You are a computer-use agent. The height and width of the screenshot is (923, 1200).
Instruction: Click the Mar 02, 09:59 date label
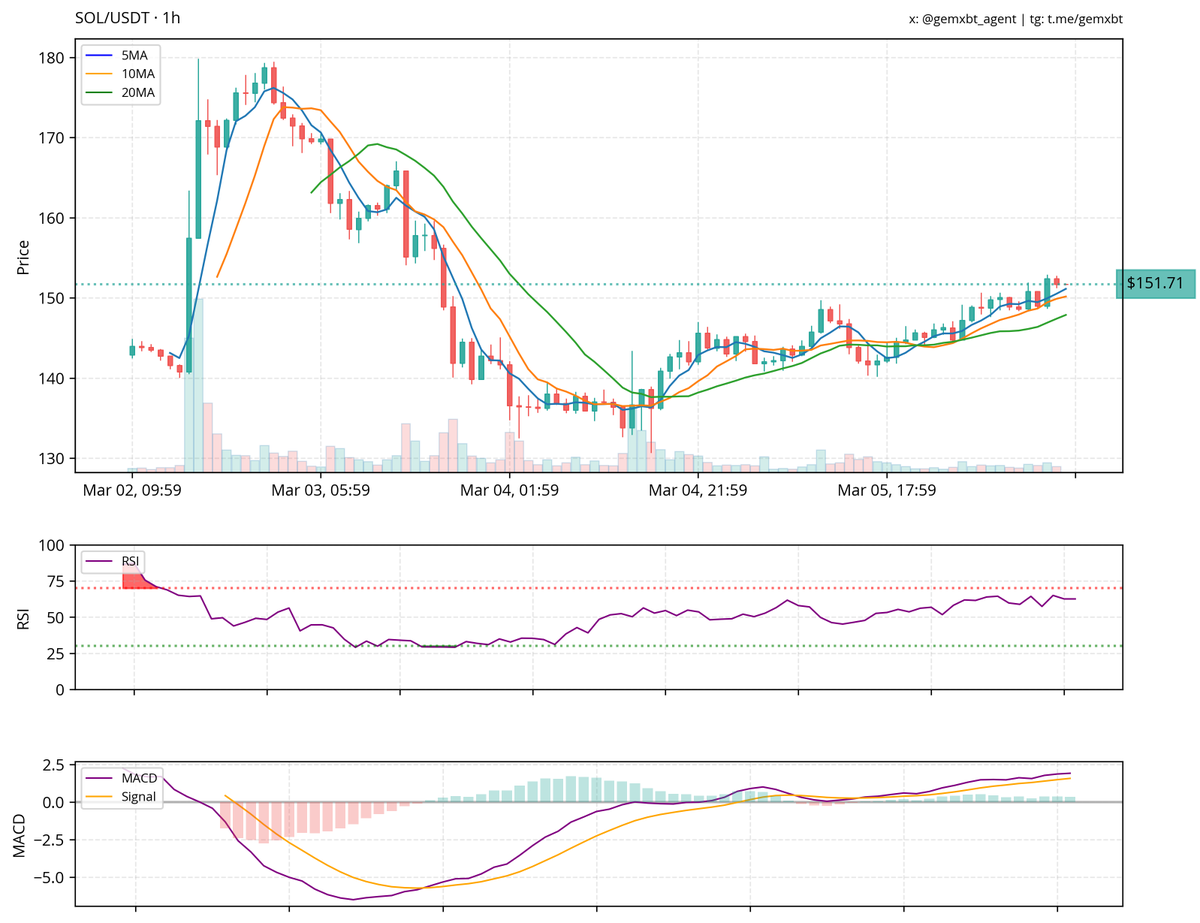[133, 490]
